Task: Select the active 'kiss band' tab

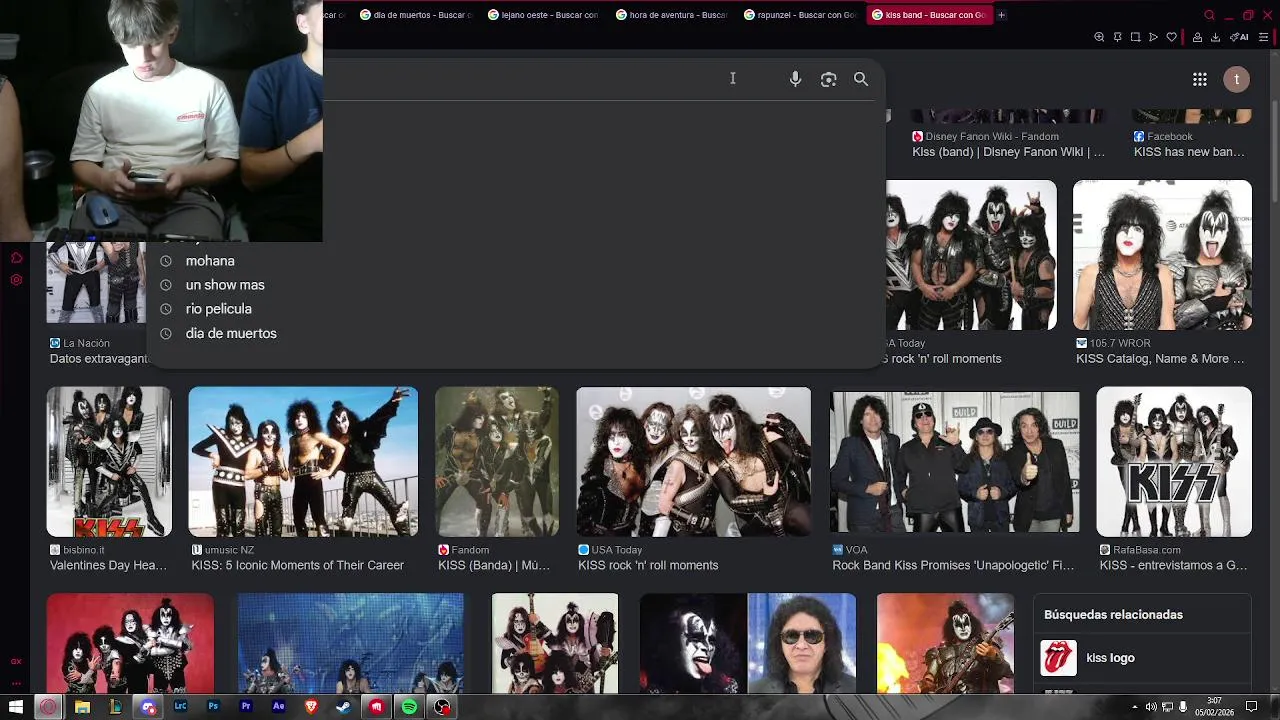Action: click(x=929, y=15)
